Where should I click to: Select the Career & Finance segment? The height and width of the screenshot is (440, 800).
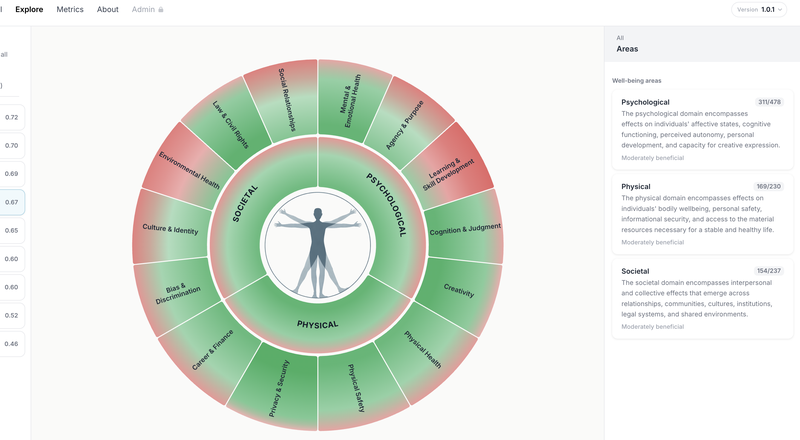coord(212,350)
